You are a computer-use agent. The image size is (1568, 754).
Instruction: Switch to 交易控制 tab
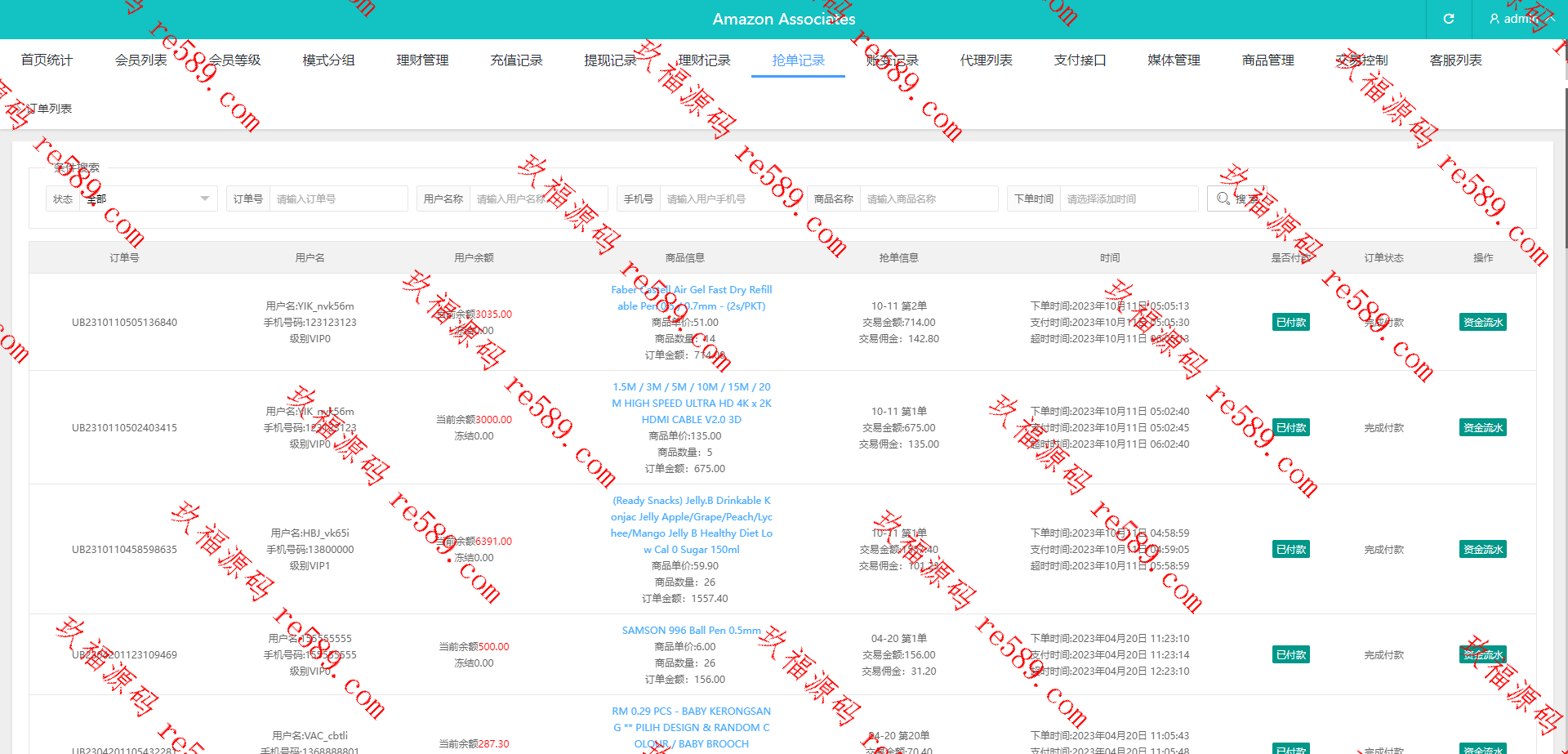[1361, 60]
